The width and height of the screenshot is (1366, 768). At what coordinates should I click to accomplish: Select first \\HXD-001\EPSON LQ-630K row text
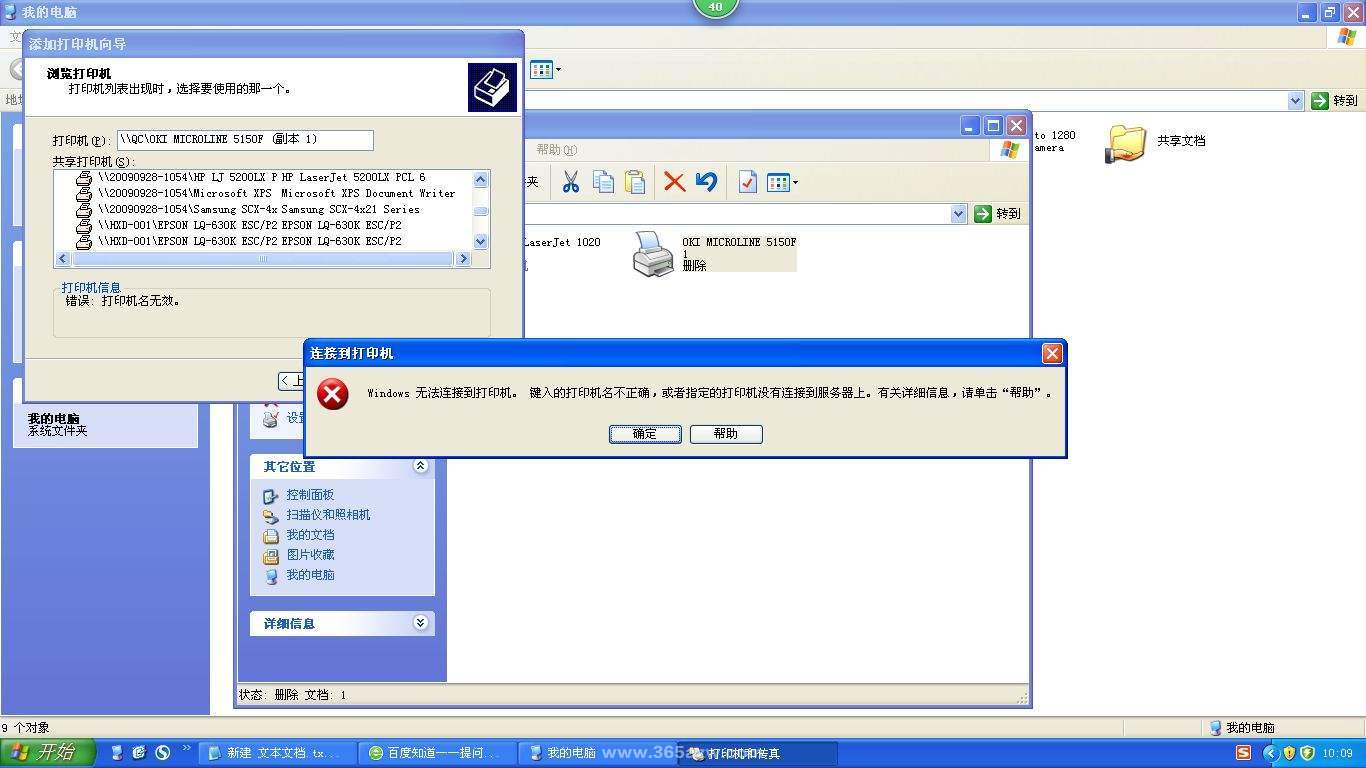(250, 226)
